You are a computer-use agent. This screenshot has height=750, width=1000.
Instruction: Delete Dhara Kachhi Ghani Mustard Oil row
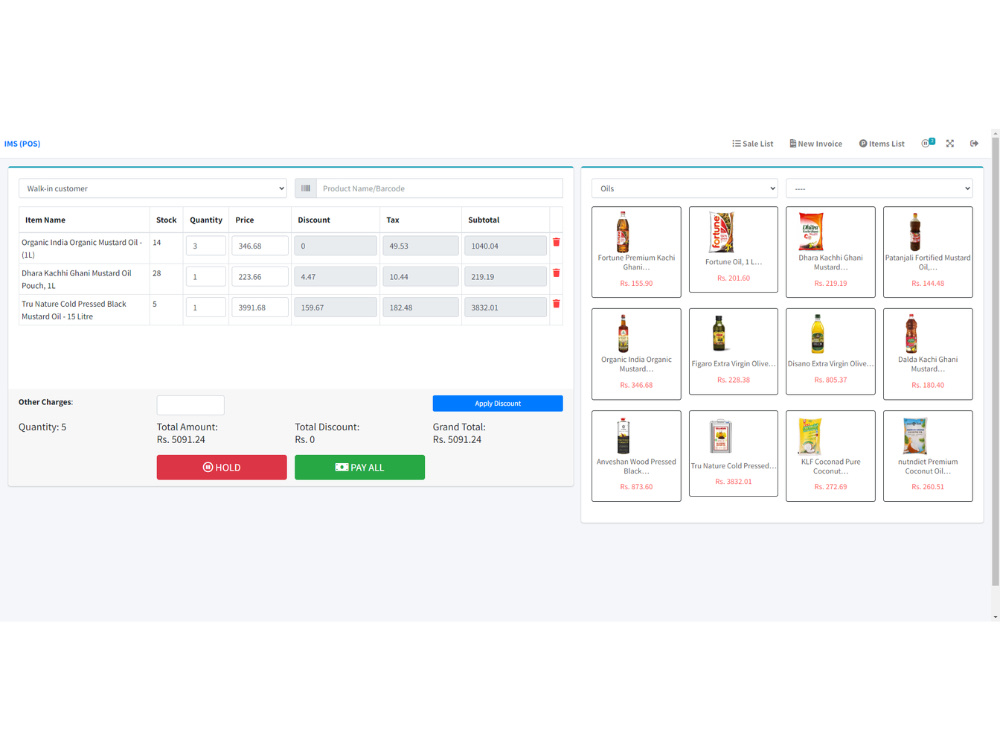556,273
